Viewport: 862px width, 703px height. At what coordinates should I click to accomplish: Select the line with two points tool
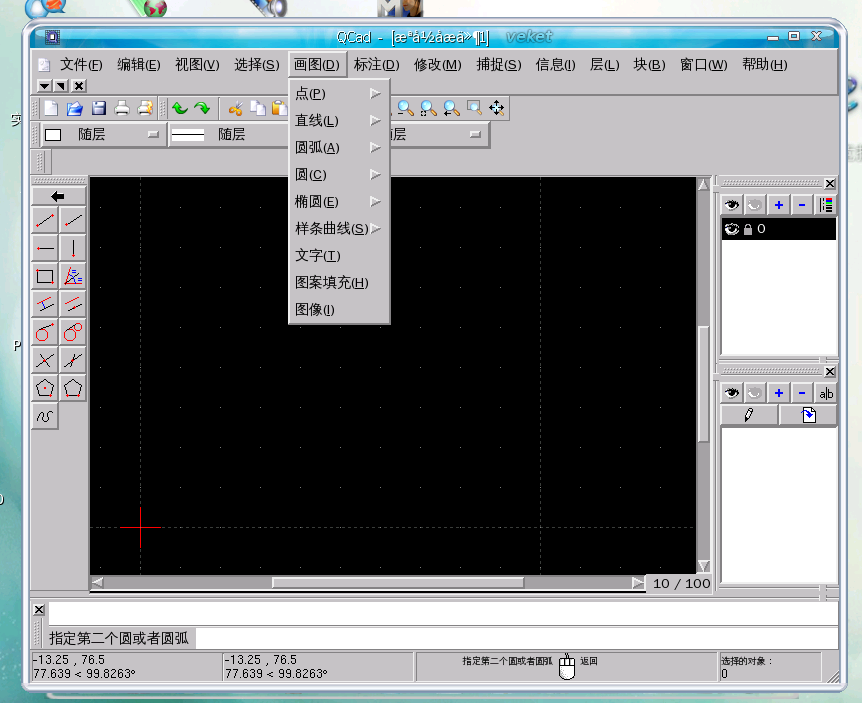click(x=45, y=220)
